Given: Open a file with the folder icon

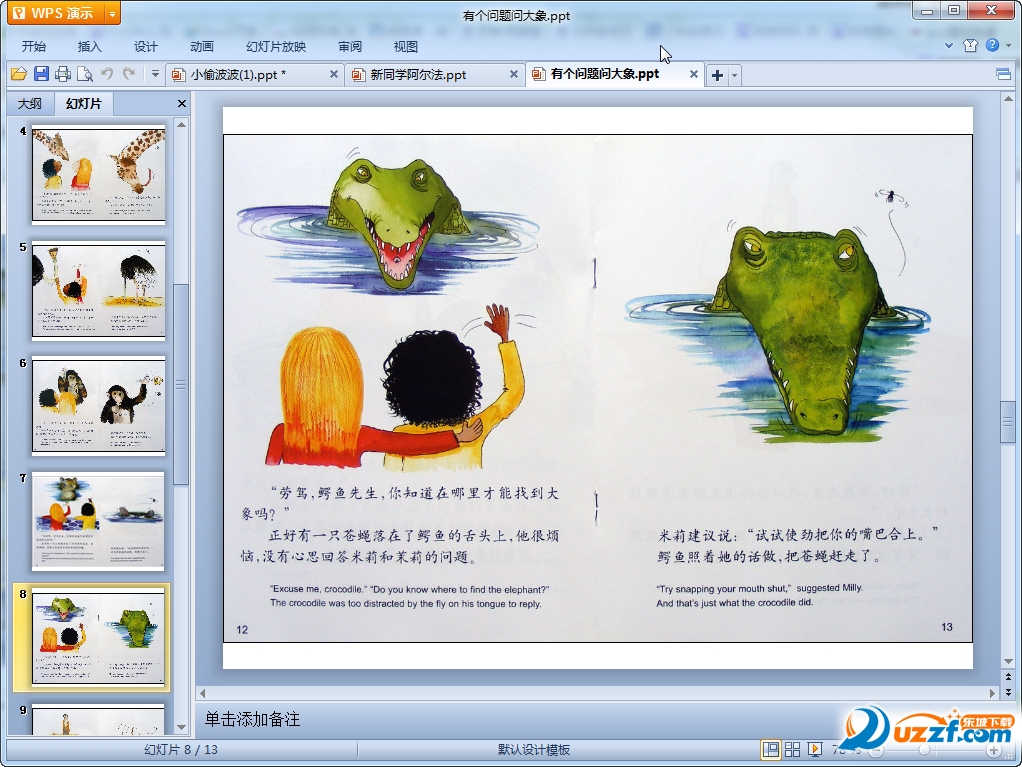Looking at the screenshot, I should 19,74.
